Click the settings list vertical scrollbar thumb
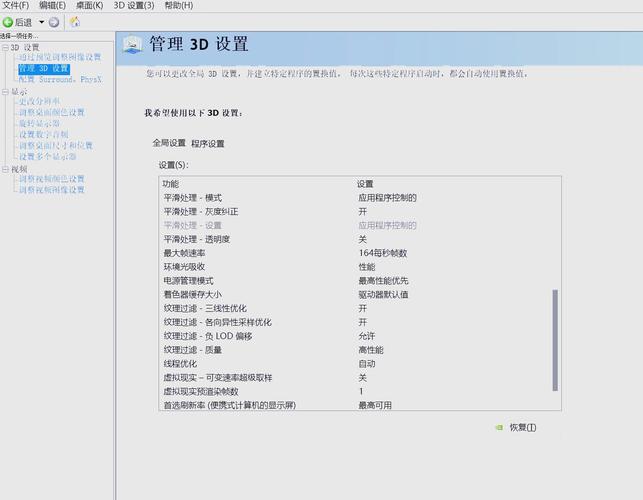 (555, 340)
